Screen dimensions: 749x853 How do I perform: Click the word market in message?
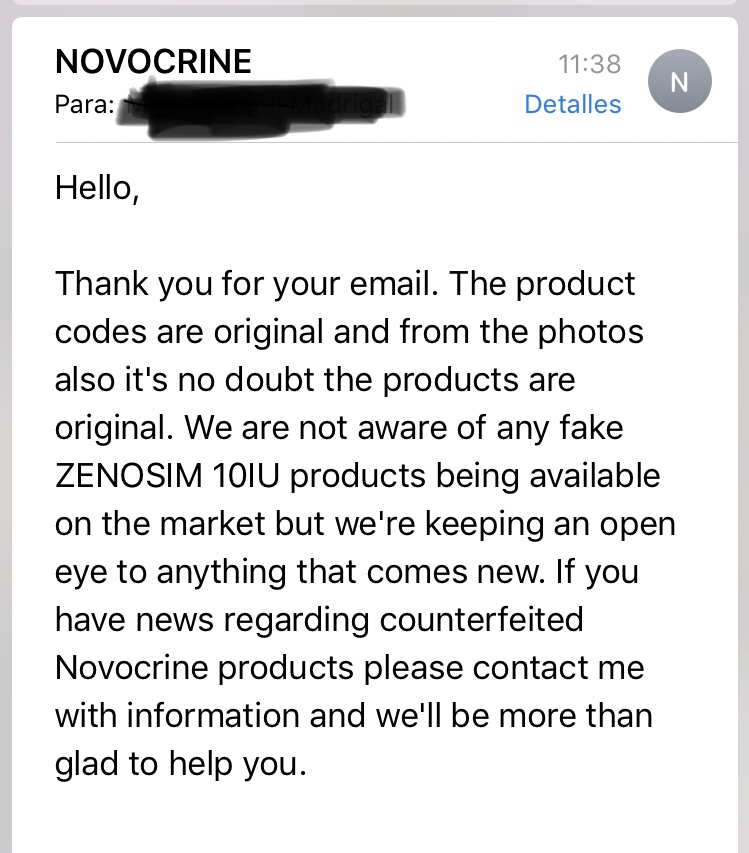[x=213, y=524]
